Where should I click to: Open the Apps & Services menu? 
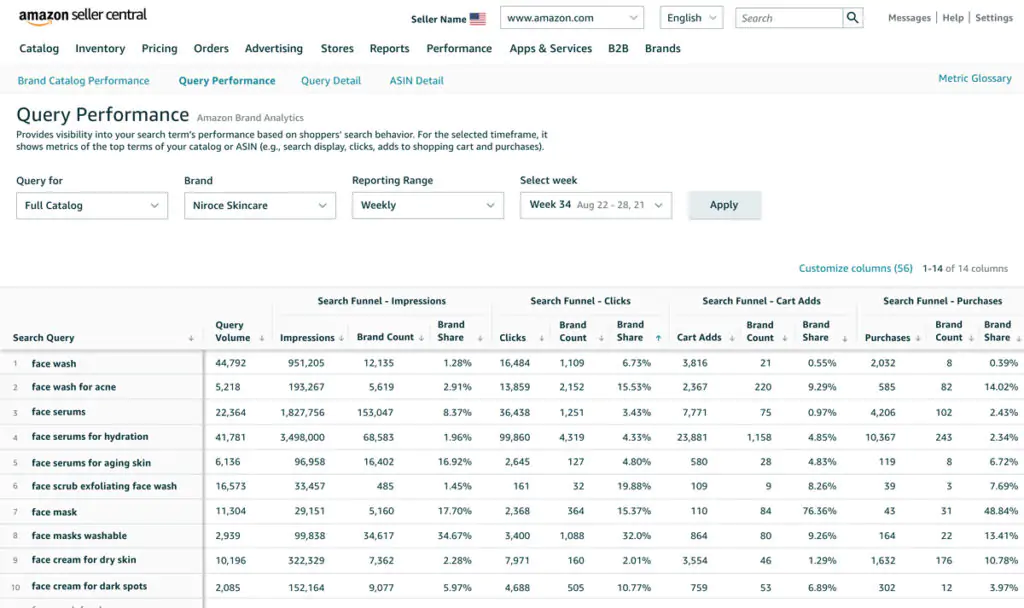(x=551, y=48)
